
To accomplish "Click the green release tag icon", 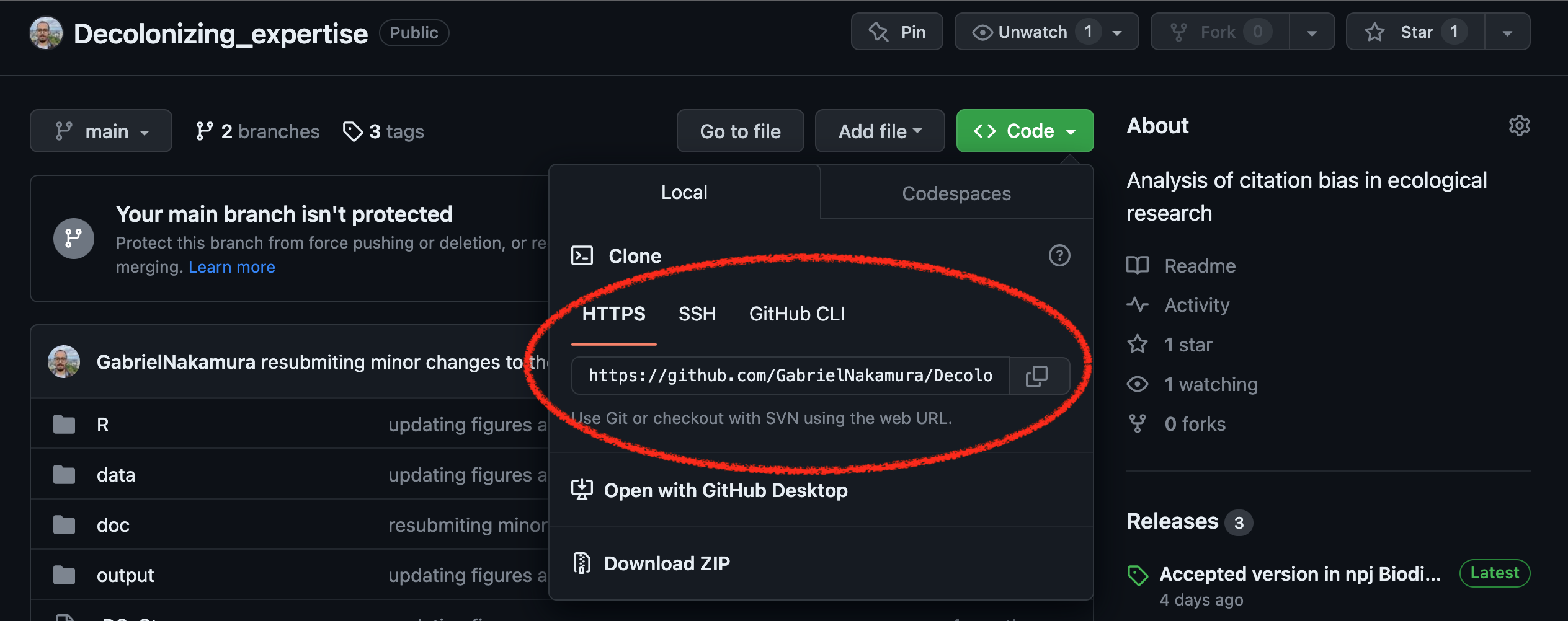I will pos(1138,575).
